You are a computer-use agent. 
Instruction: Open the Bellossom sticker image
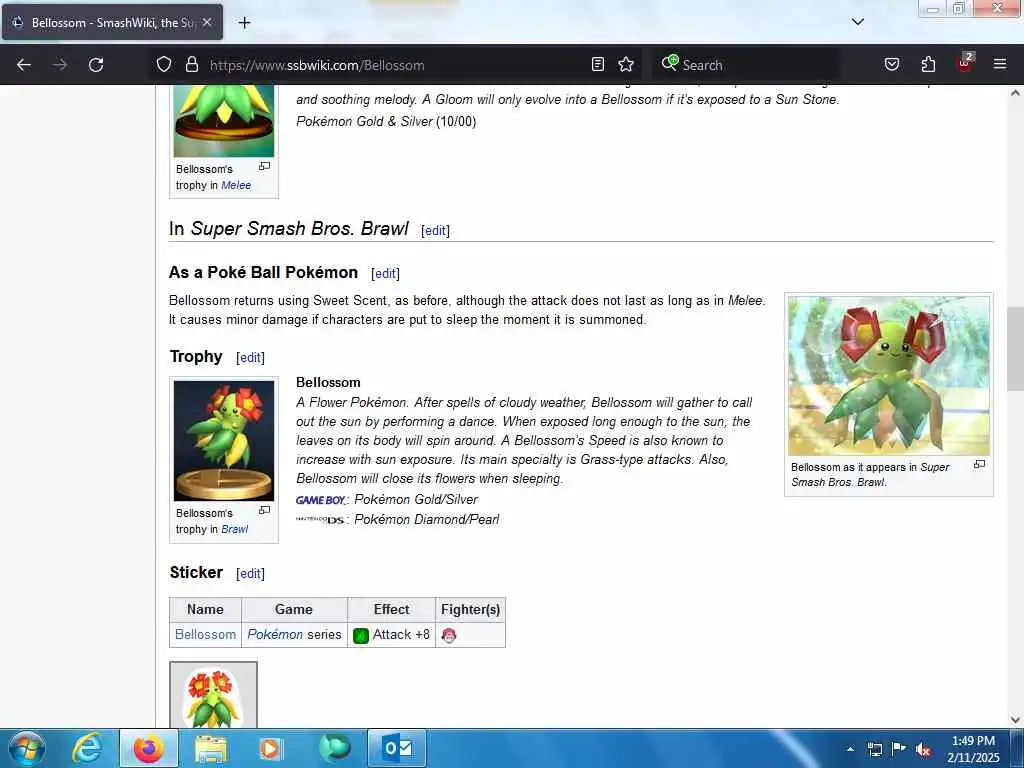(213, 696)
